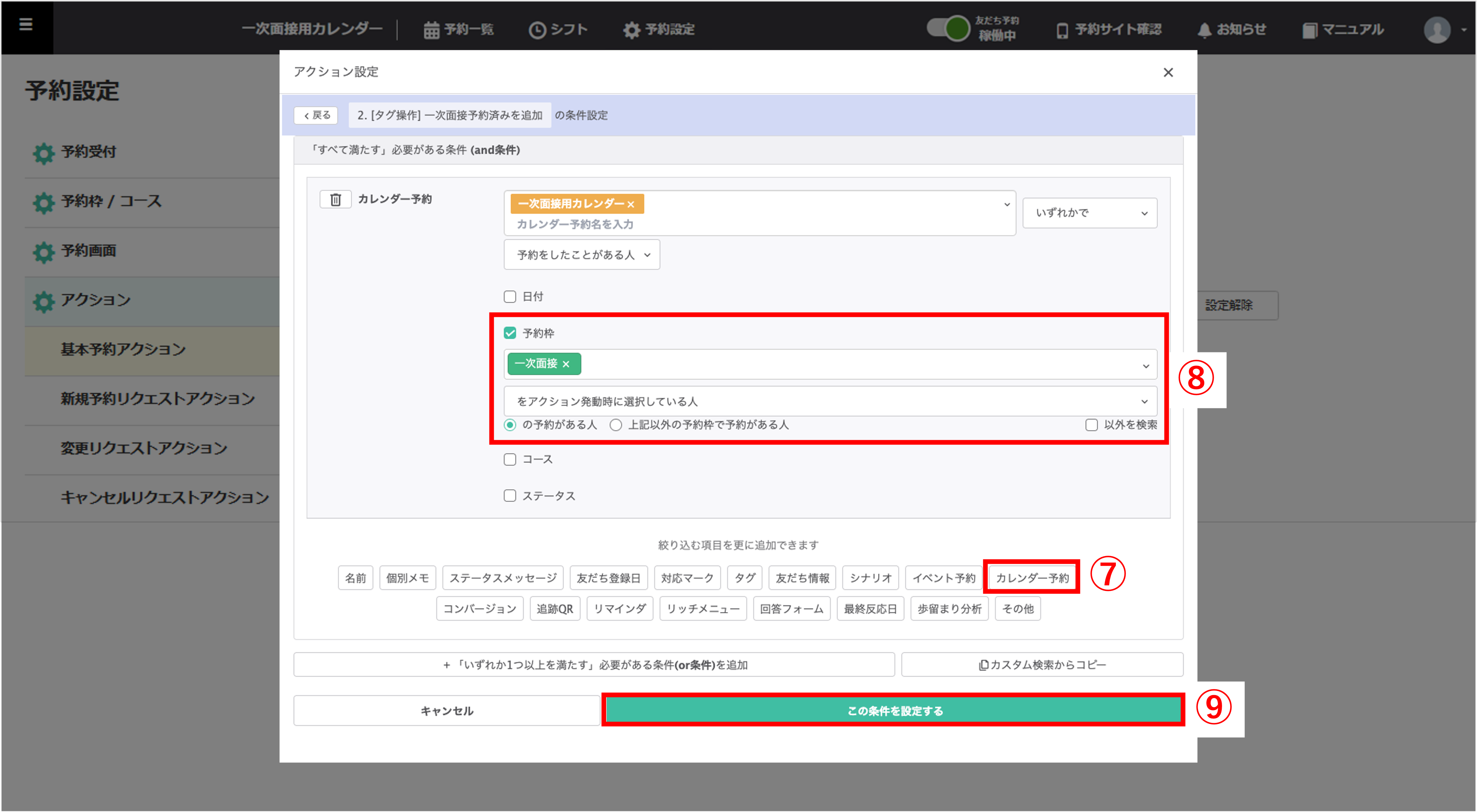This screenshot has height=812, width=1477.
Task: Remove the 一次面接 tag with its x
Action: click(x=566, y=364)
